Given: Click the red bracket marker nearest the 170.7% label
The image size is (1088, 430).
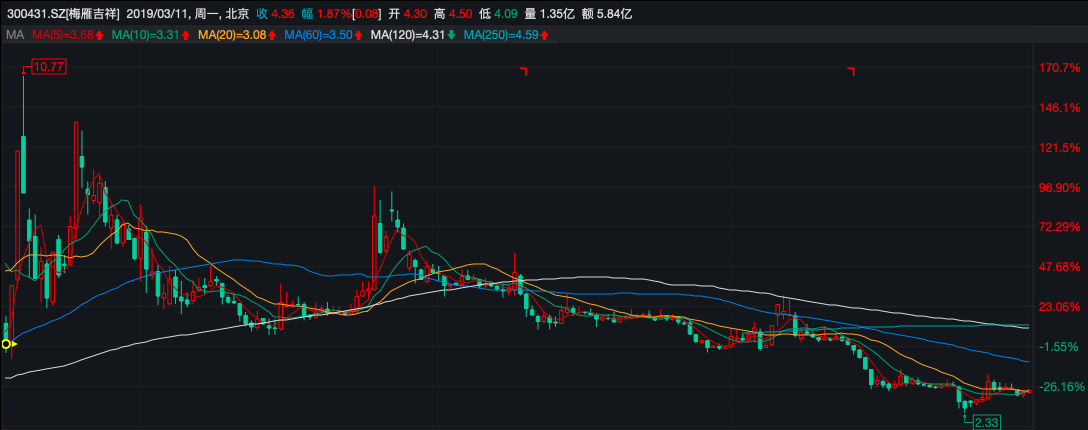Looking at the screenshot, I should (851, 71).
